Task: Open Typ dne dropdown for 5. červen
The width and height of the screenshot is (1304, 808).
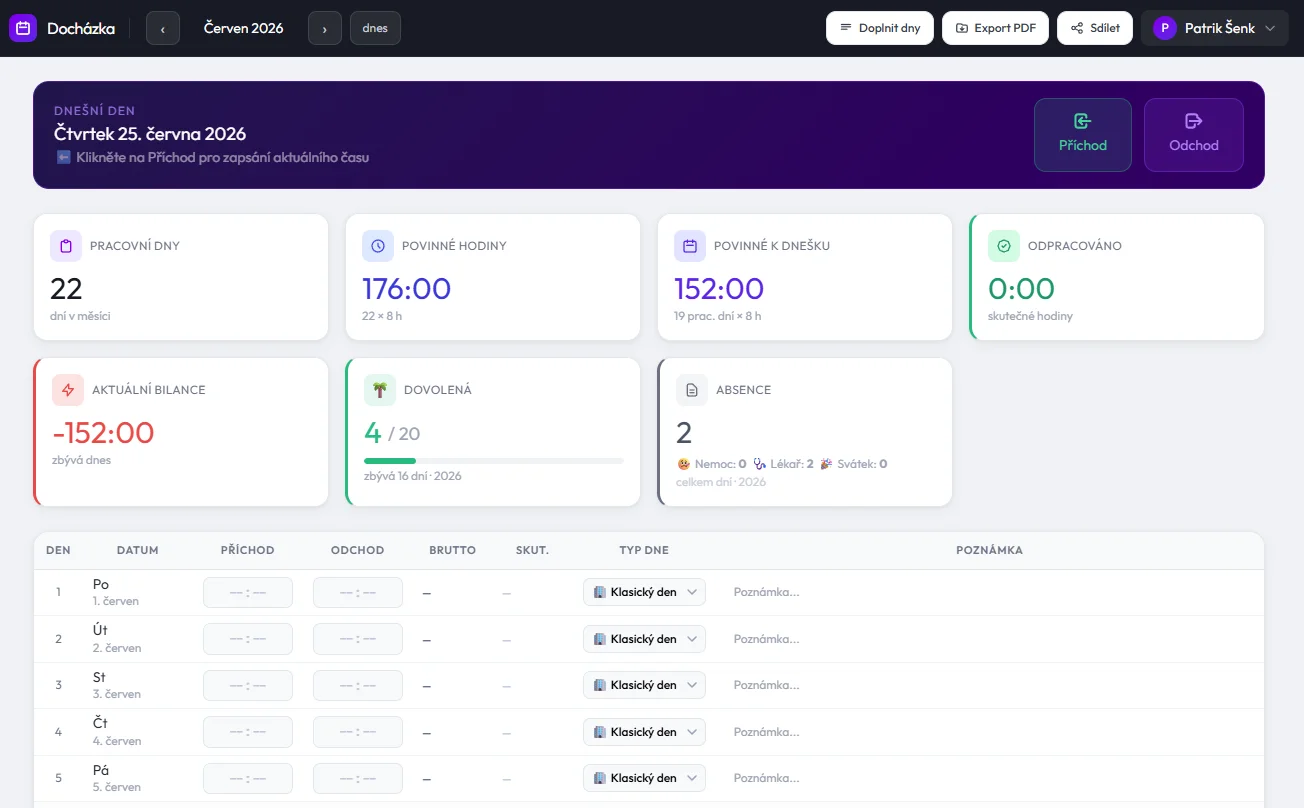Action: pos(644,778)
